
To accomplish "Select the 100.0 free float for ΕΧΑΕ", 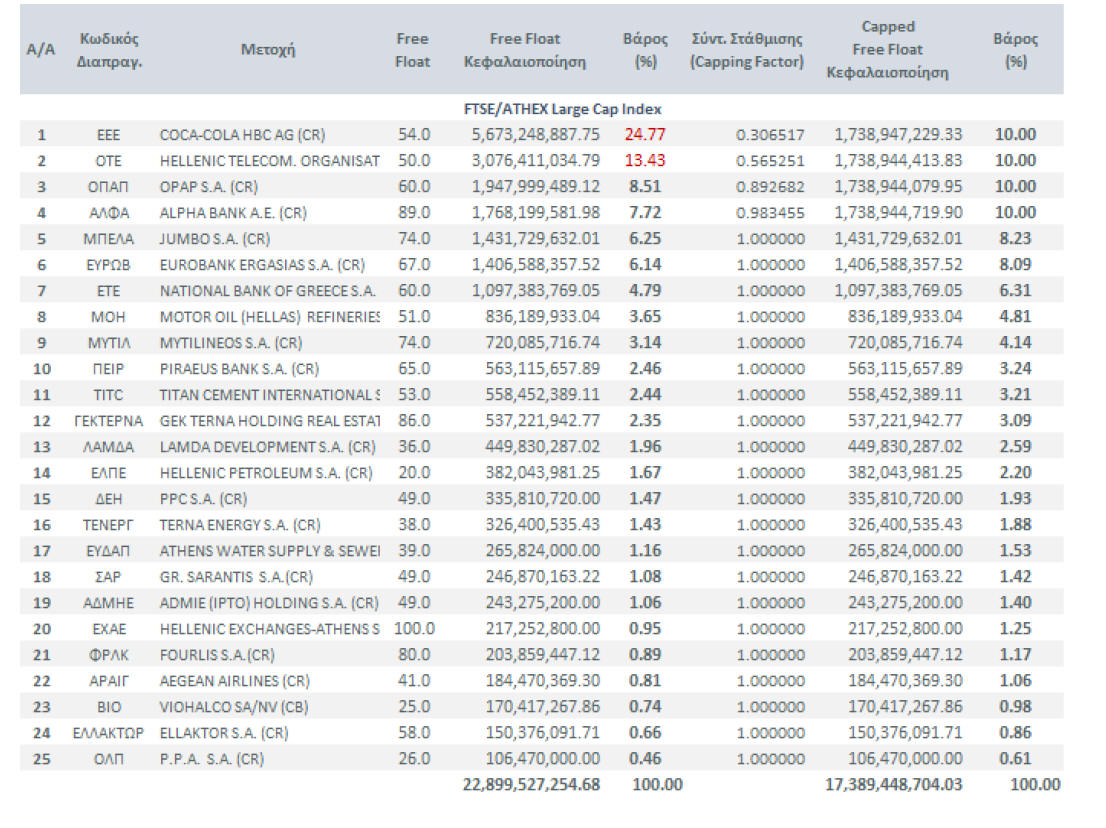I will [x=413, y=628].
